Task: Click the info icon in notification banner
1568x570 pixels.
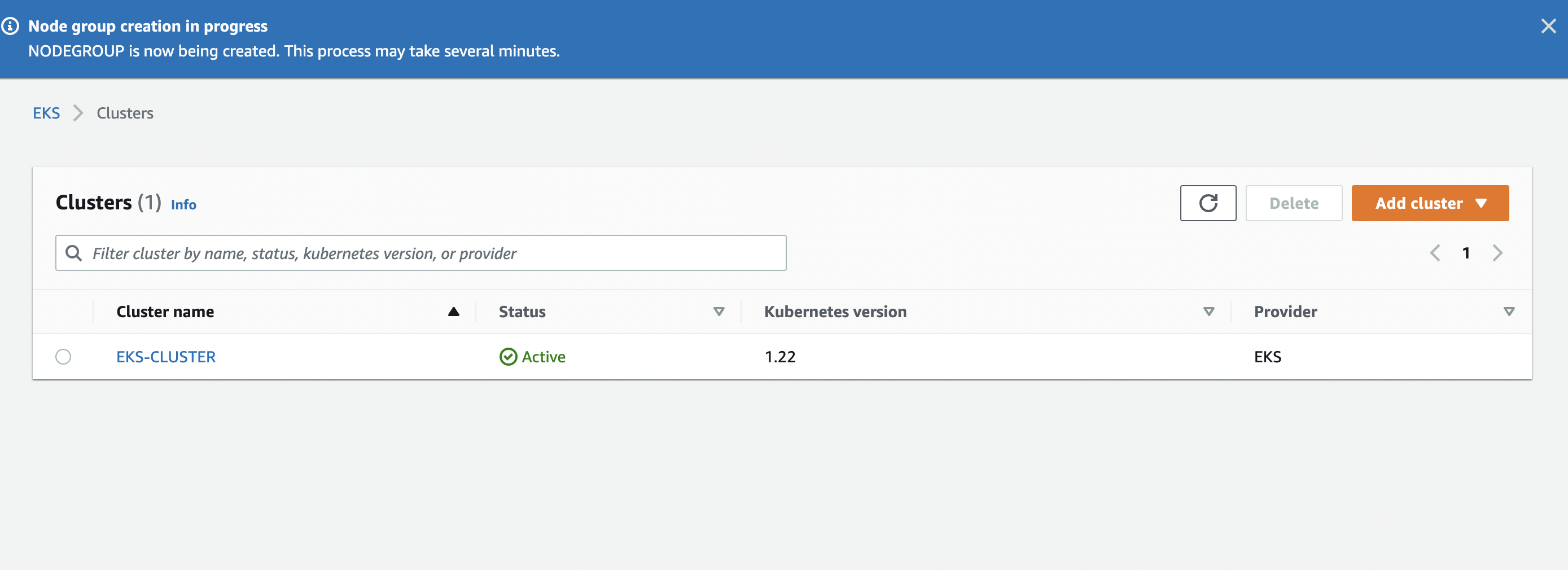Action: 9,26
